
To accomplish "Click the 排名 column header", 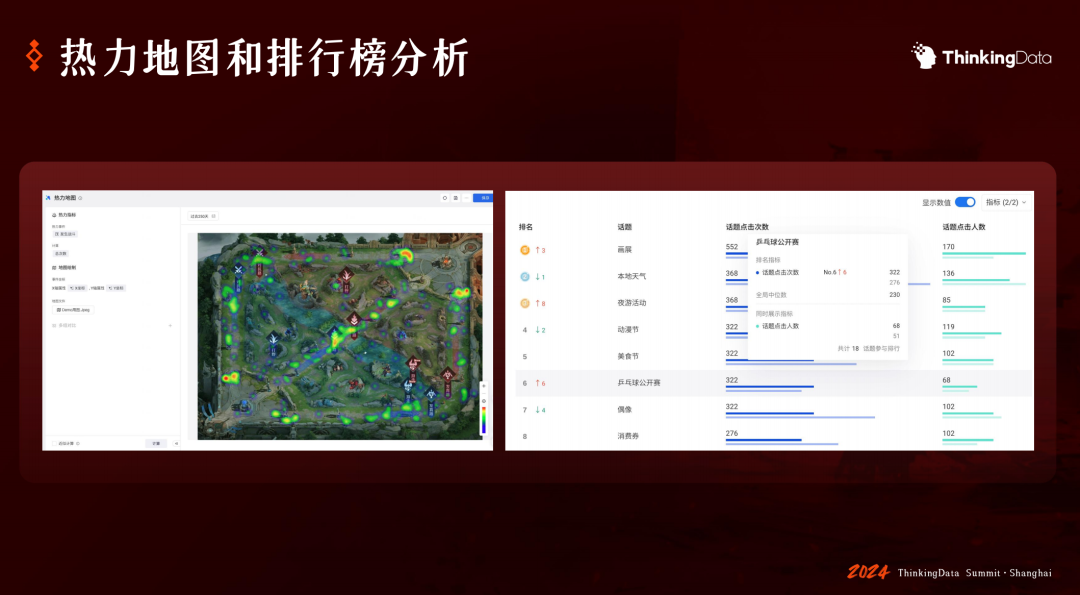I will pos(526,227).
